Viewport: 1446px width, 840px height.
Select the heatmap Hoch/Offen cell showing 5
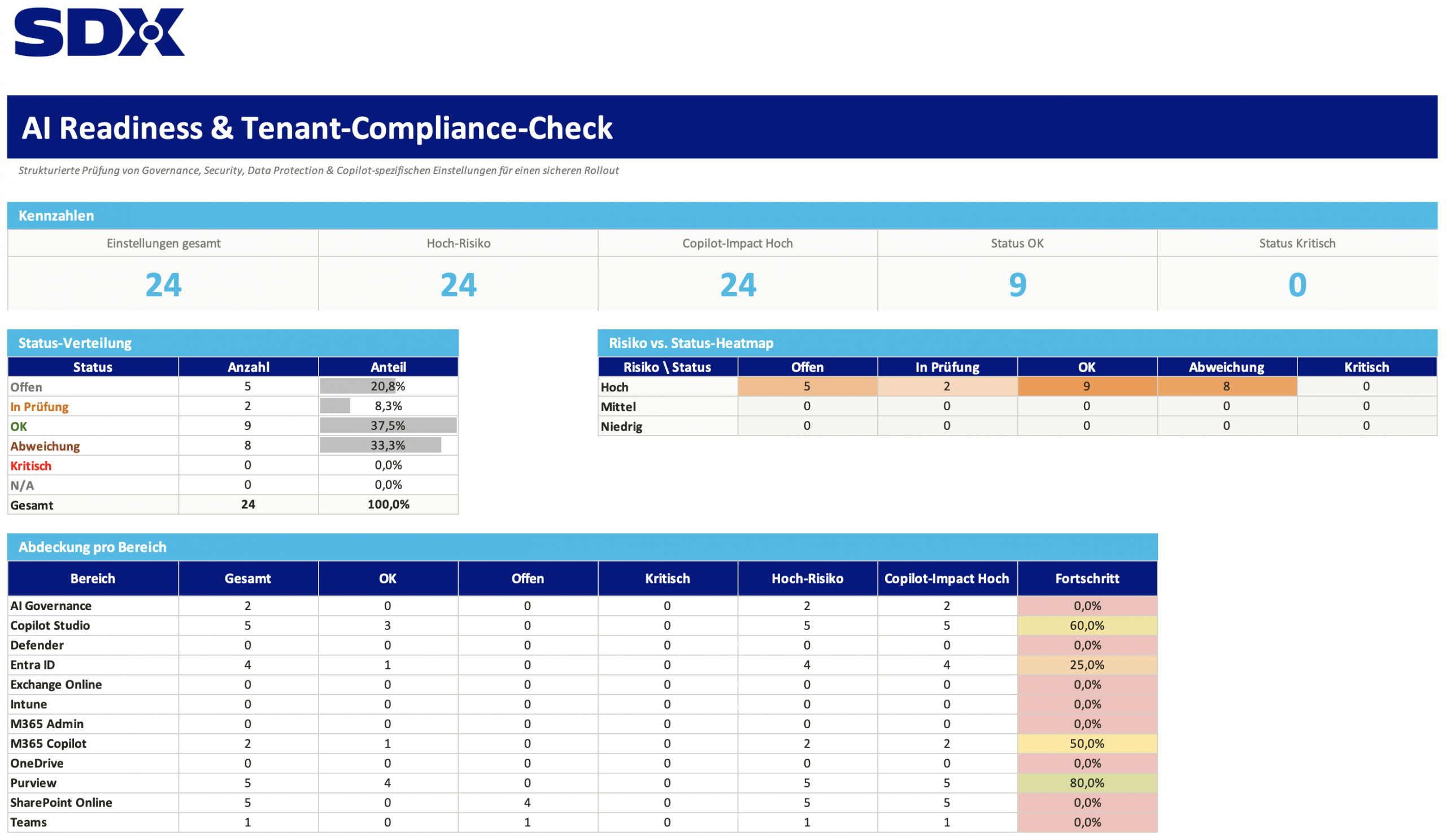point(807,387)
